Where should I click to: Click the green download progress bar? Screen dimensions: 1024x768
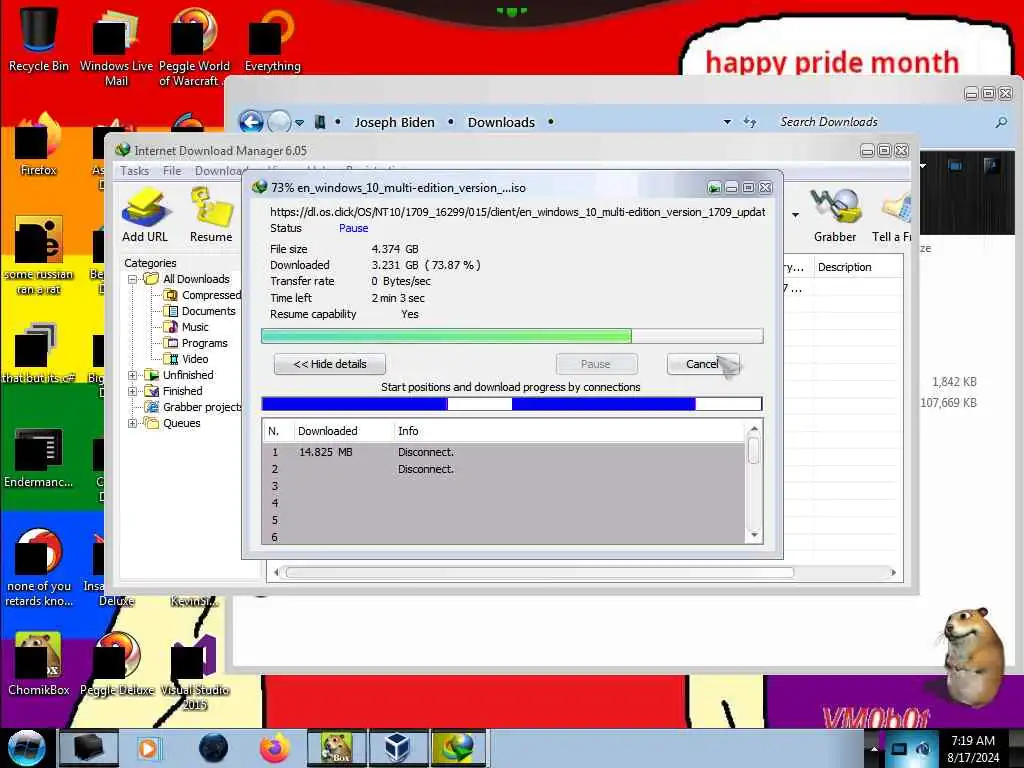(512, 336)
